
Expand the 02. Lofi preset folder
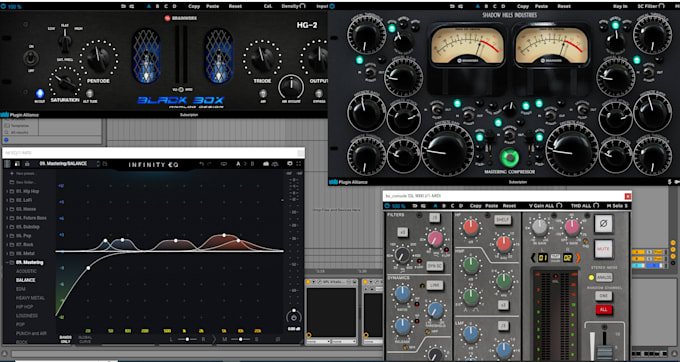7,200
